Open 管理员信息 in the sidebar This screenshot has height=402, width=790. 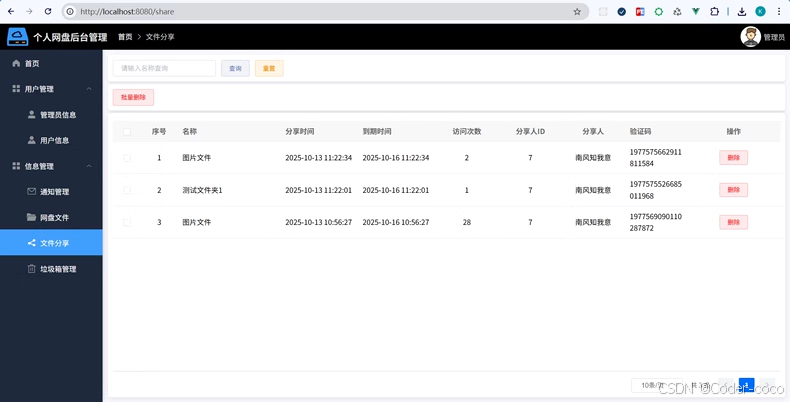(51, 114)
